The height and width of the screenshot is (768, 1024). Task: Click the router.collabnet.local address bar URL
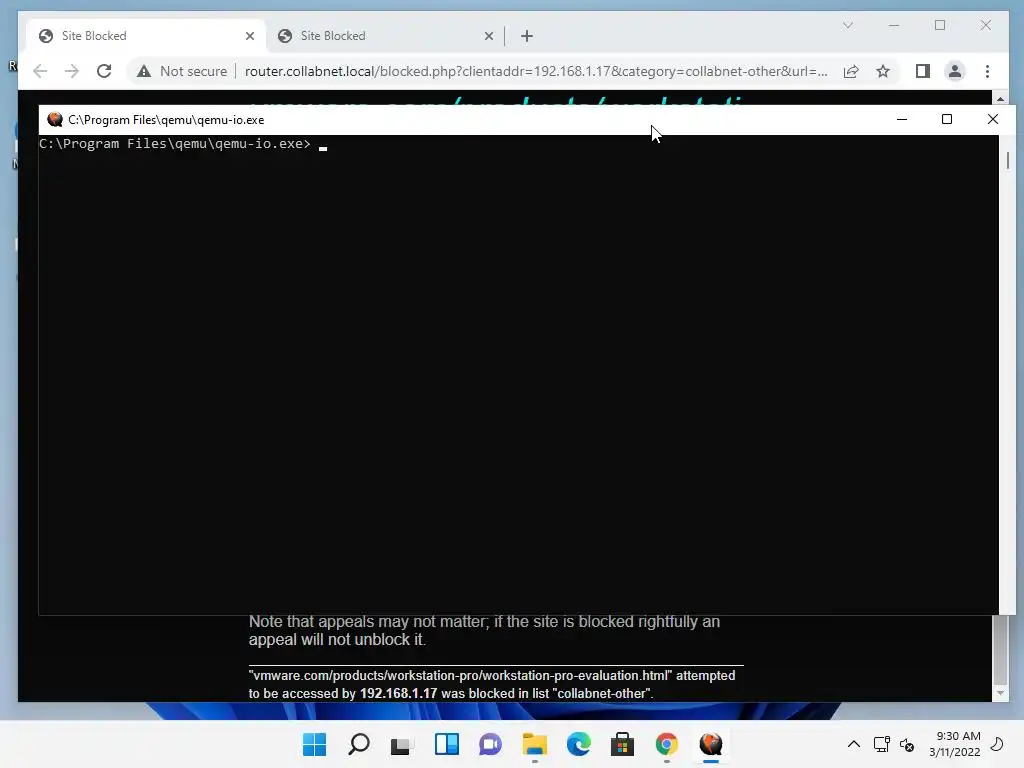point(536,71)
